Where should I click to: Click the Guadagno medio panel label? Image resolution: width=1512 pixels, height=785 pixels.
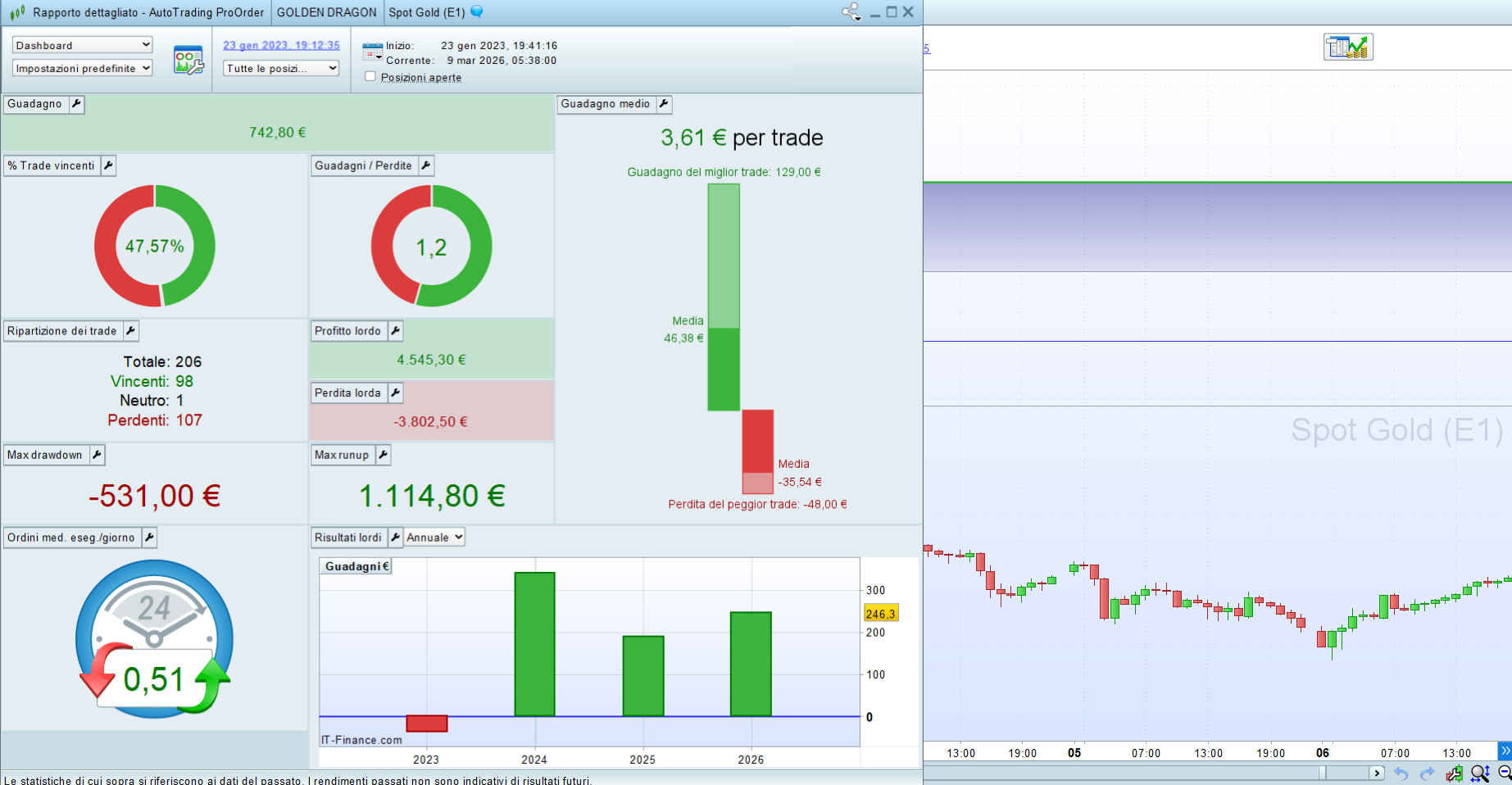tap(605, 104)
